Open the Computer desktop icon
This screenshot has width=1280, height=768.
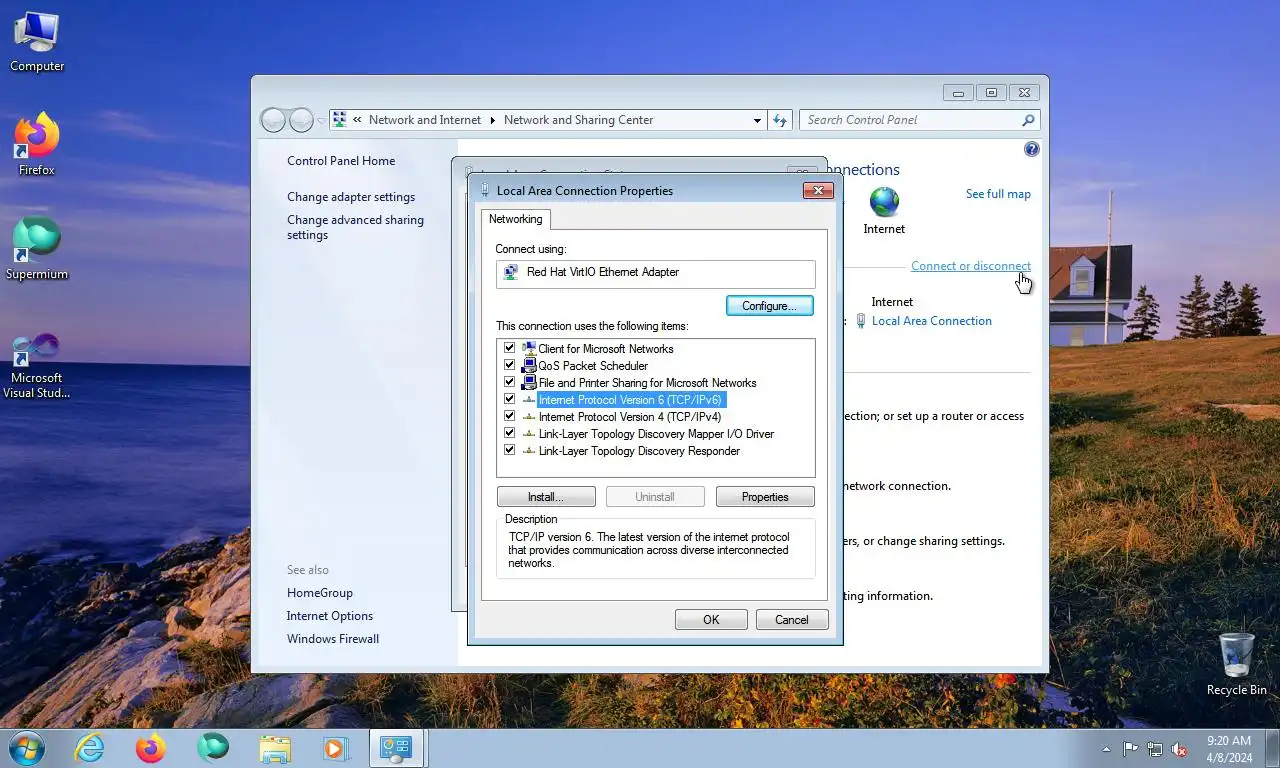tap(37, 42)
